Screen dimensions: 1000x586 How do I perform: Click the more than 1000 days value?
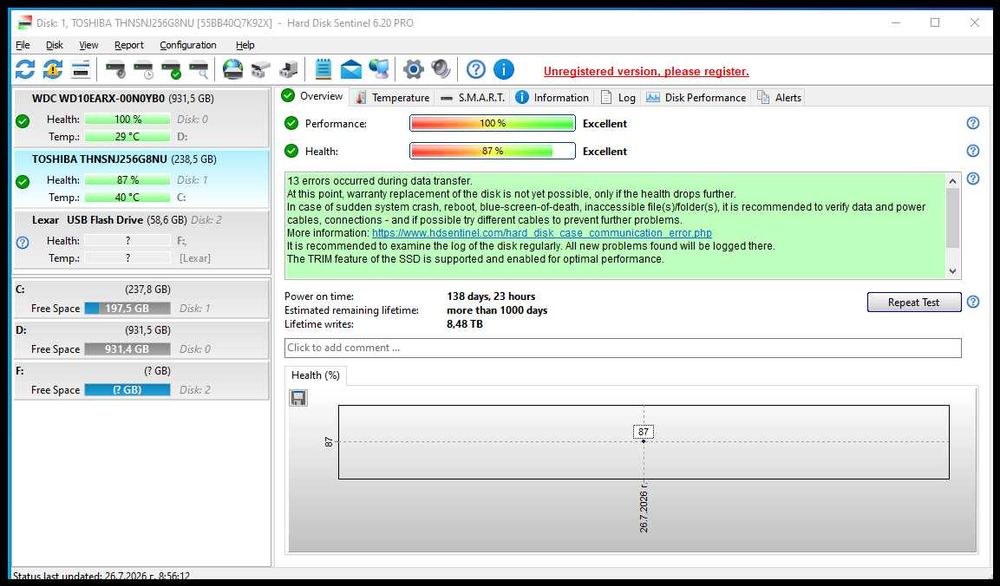497,310
